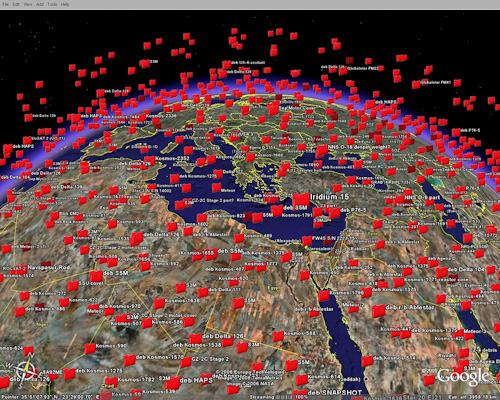The width and height of the screenshot is (500, 400).
Task: Select the CZ-2C Stage 2 marker icon
Action: point(186,362)
